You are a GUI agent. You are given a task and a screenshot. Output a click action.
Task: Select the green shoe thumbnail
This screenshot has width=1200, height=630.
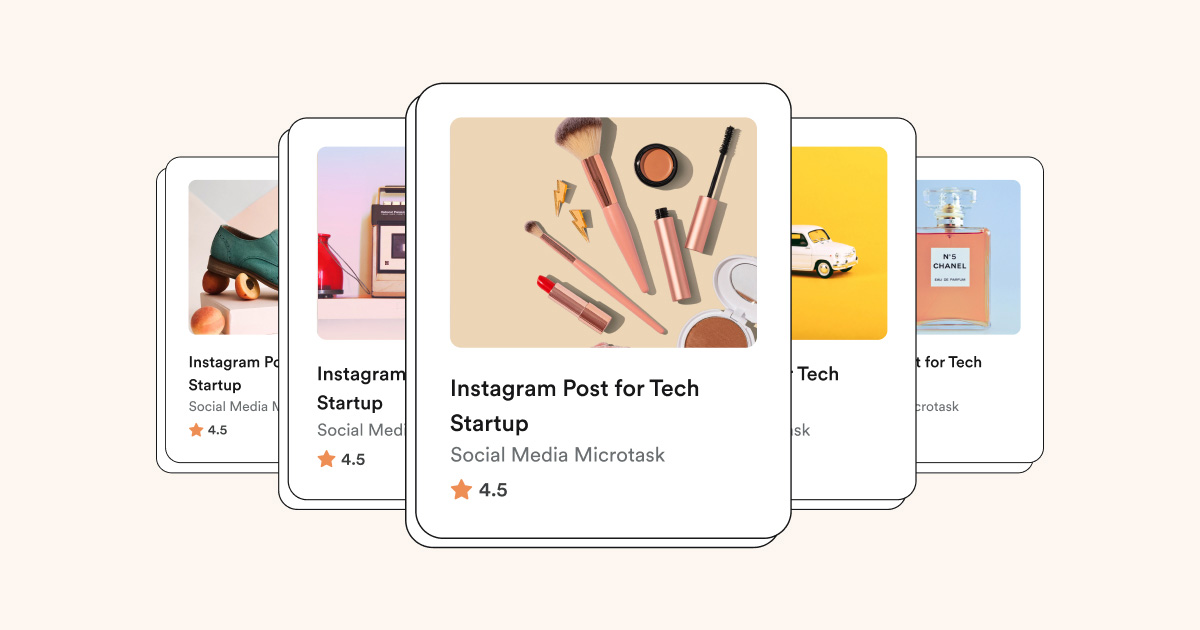[x=233, y=257]
